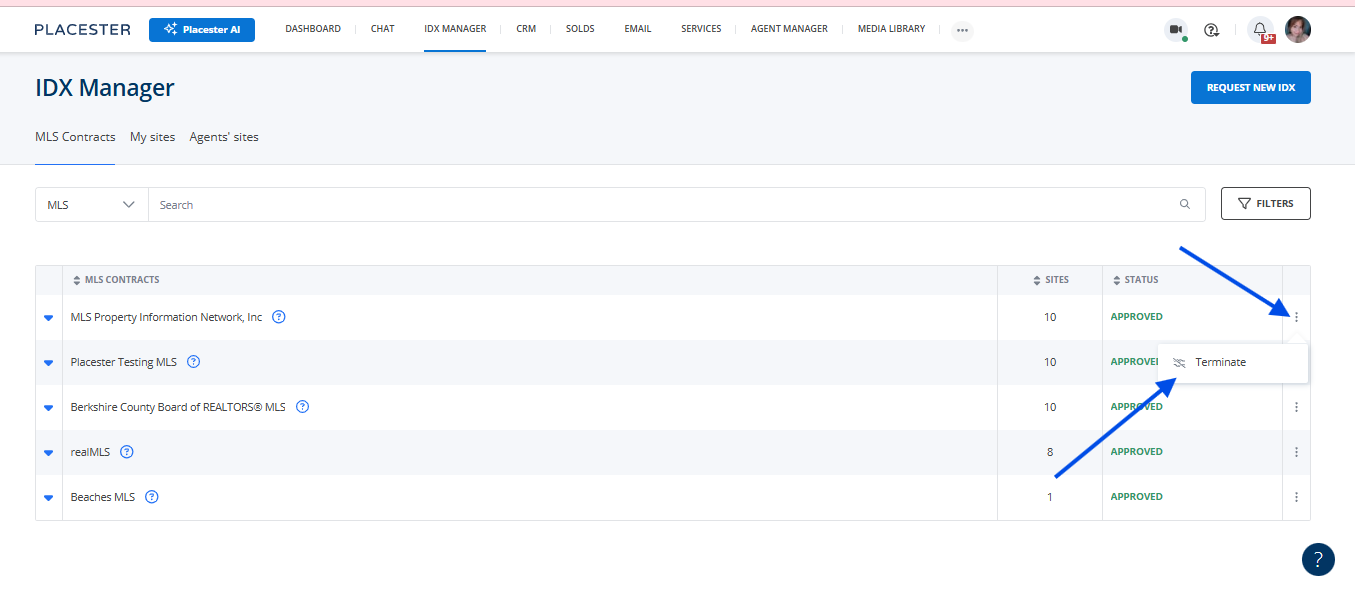Viewport: 1355px width, 593px height.
Task: Show more navigation items via ellipsis
Action: click(962, 30)
